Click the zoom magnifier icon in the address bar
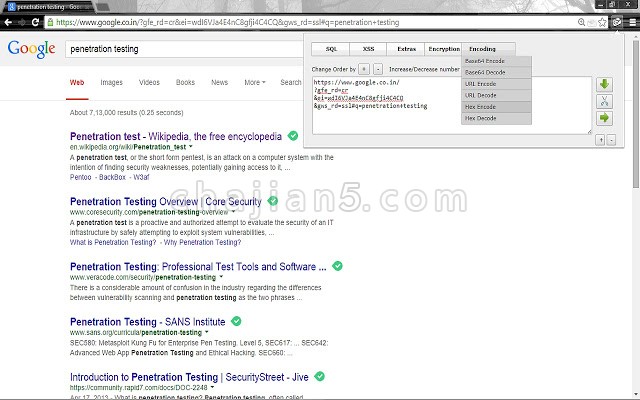The width and height of the screenshot is (640, 400). click(581, 22)
